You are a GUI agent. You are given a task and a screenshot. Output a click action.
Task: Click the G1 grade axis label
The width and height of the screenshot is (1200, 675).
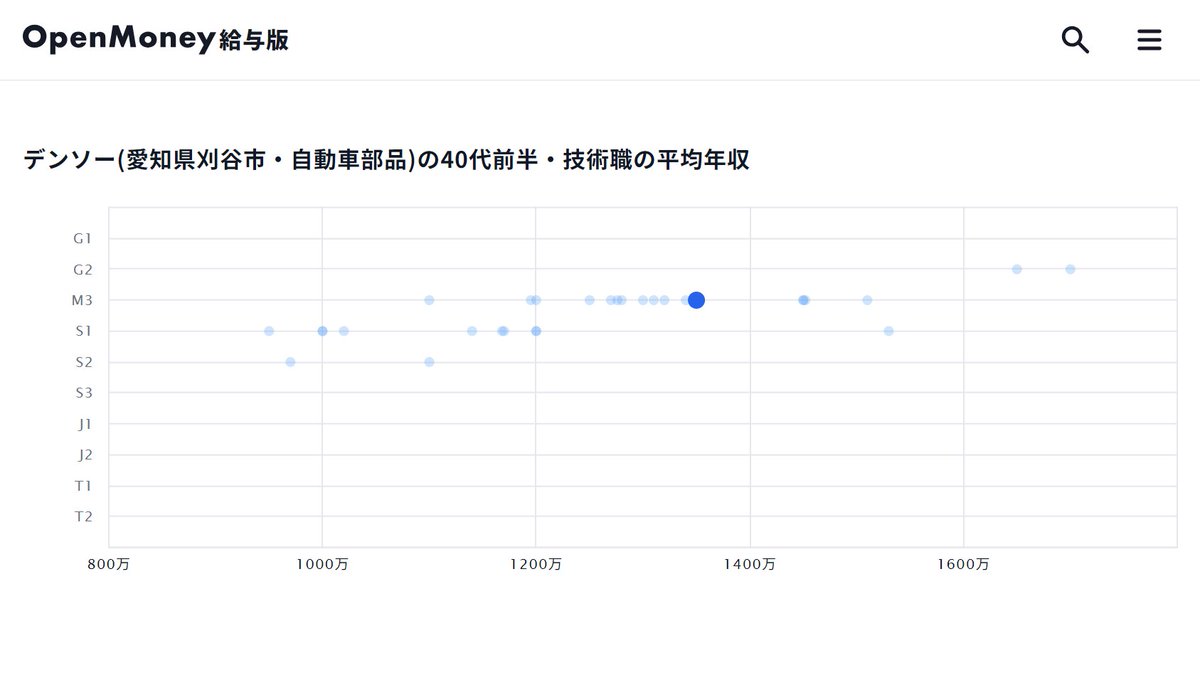pos(83,239)
